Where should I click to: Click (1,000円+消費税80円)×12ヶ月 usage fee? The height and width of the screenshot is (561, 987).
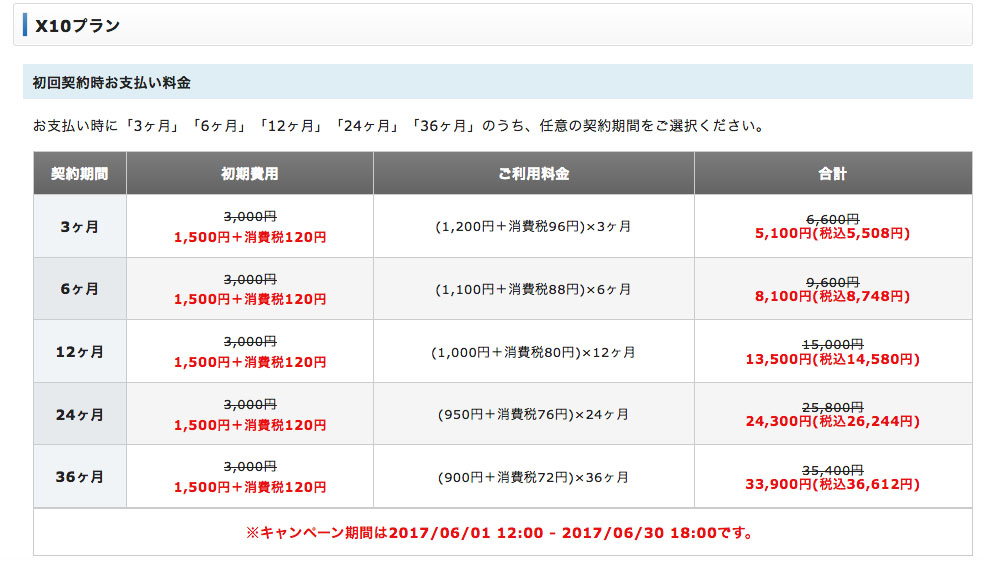(x=533, y=352)
